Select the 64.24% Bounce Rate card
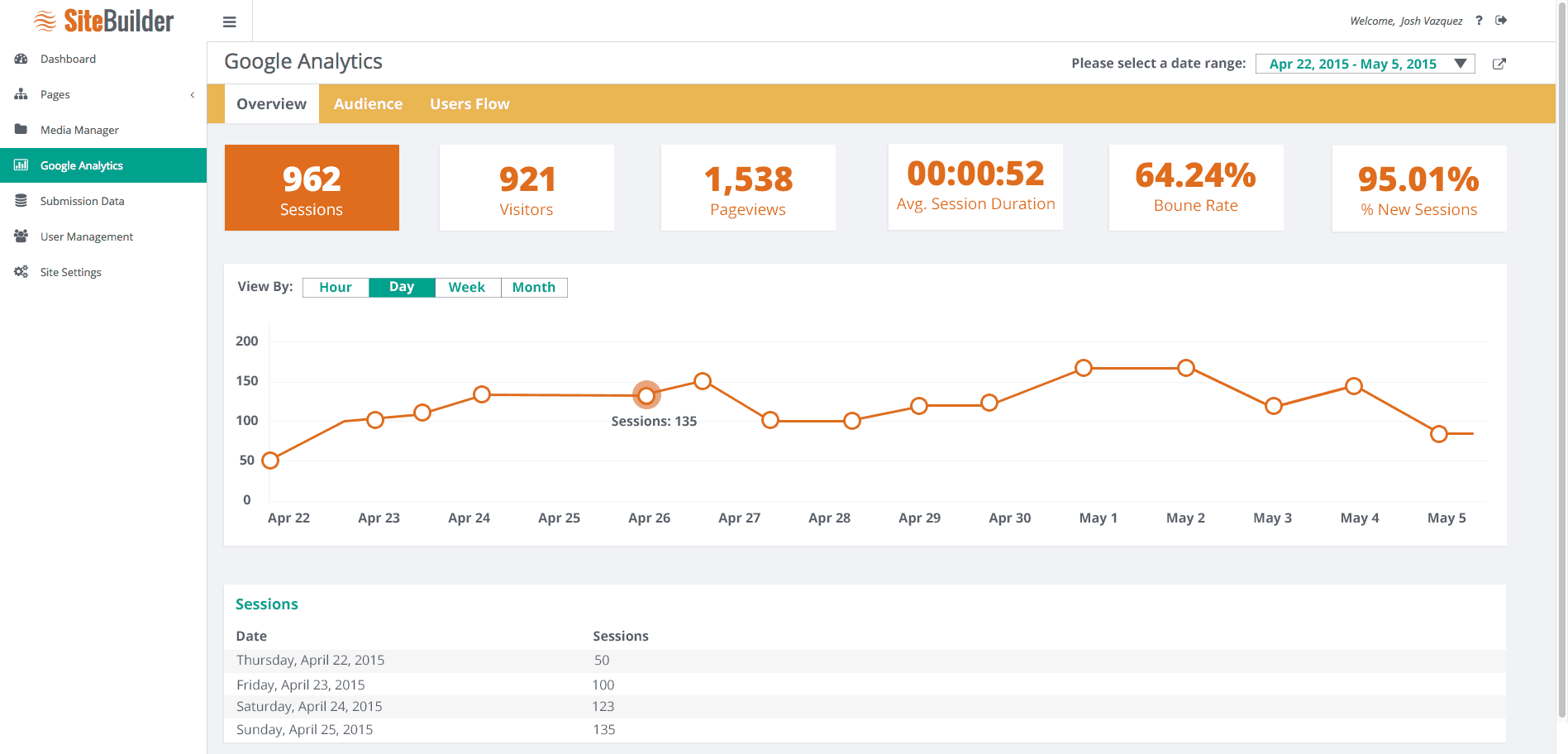Viewport: 1568px width, 754px height. [x=1196, y=188]
